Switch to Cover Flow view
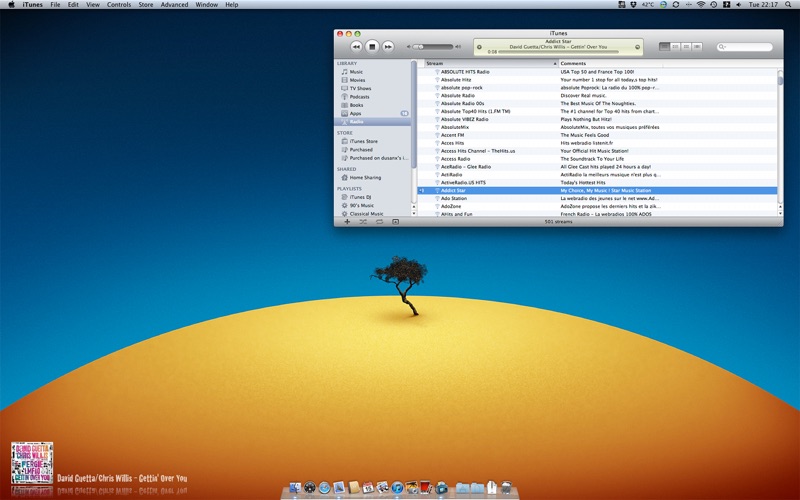 click(x=697, y=46)
